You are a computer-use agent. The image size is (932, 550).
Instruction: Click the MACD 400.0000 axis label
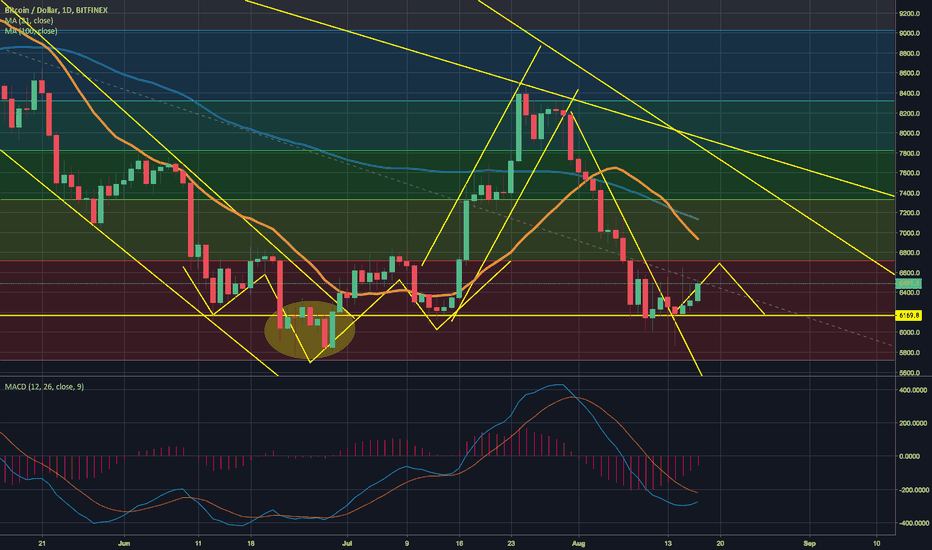pos(913,390)
